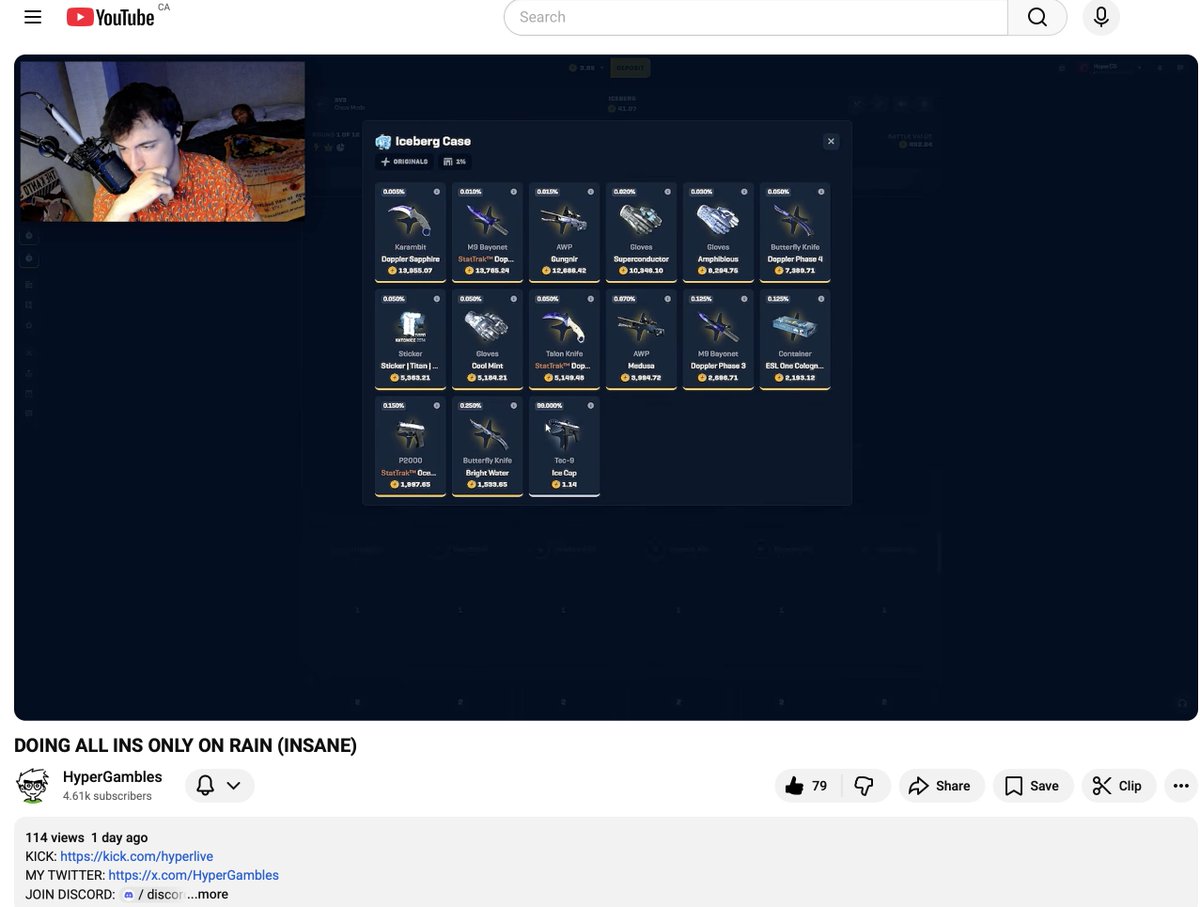Create a Clip with scissors button
1200x907 pixels.
tap(1118, 786)
